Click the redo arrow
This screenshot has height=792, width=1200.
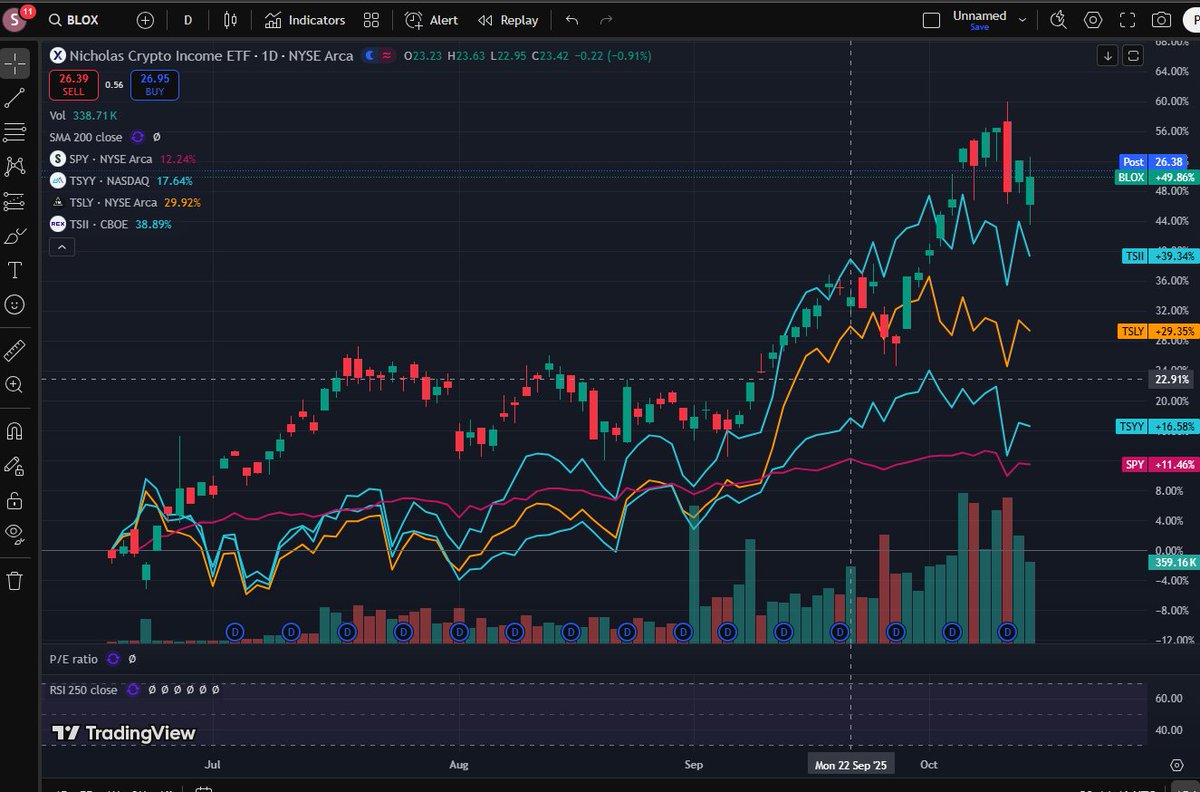(x=606, y=20)
